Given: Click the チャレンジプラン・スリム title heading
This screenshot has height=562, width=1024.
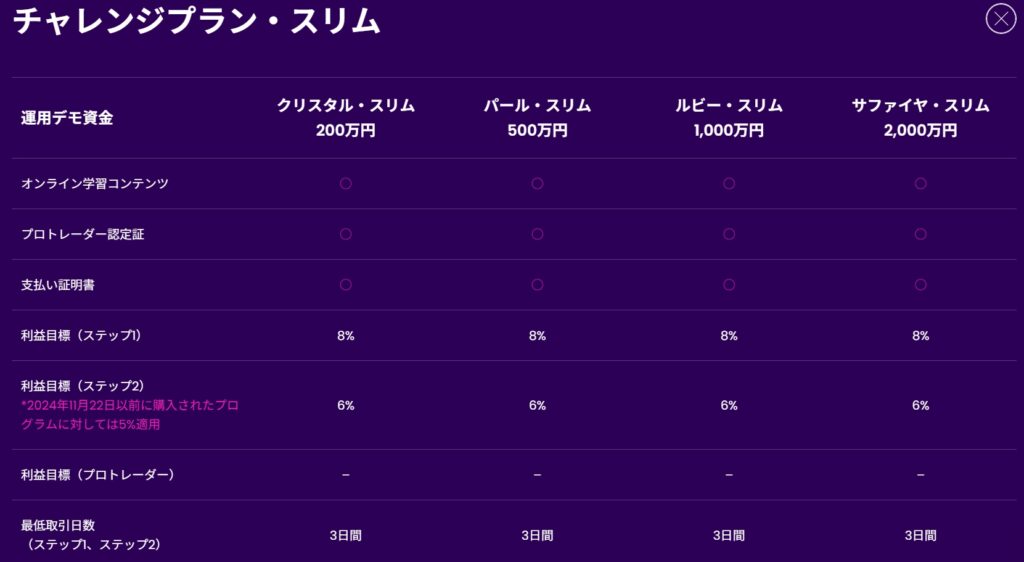Looking at the screenshot, I should (x=197, y=21).
